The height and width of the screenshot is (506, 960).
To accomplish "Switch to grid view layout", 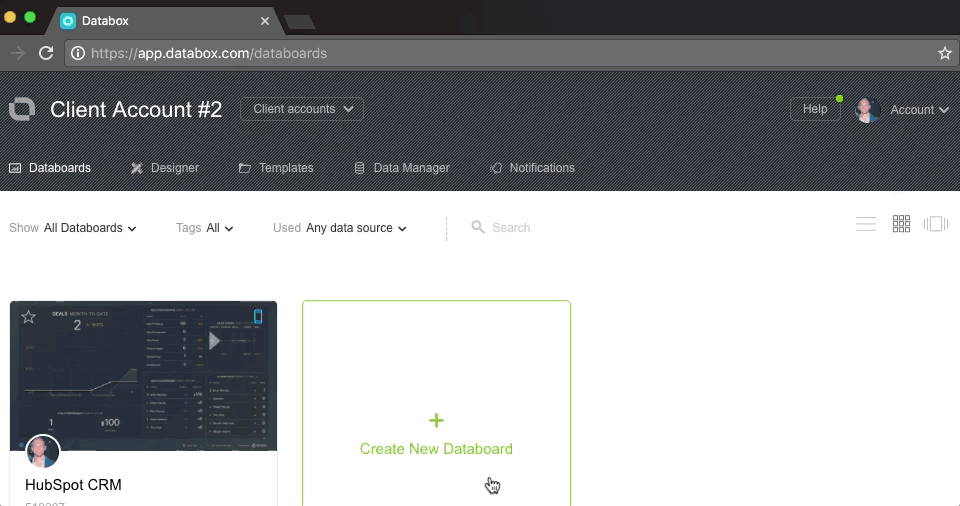I will (901, 224).
